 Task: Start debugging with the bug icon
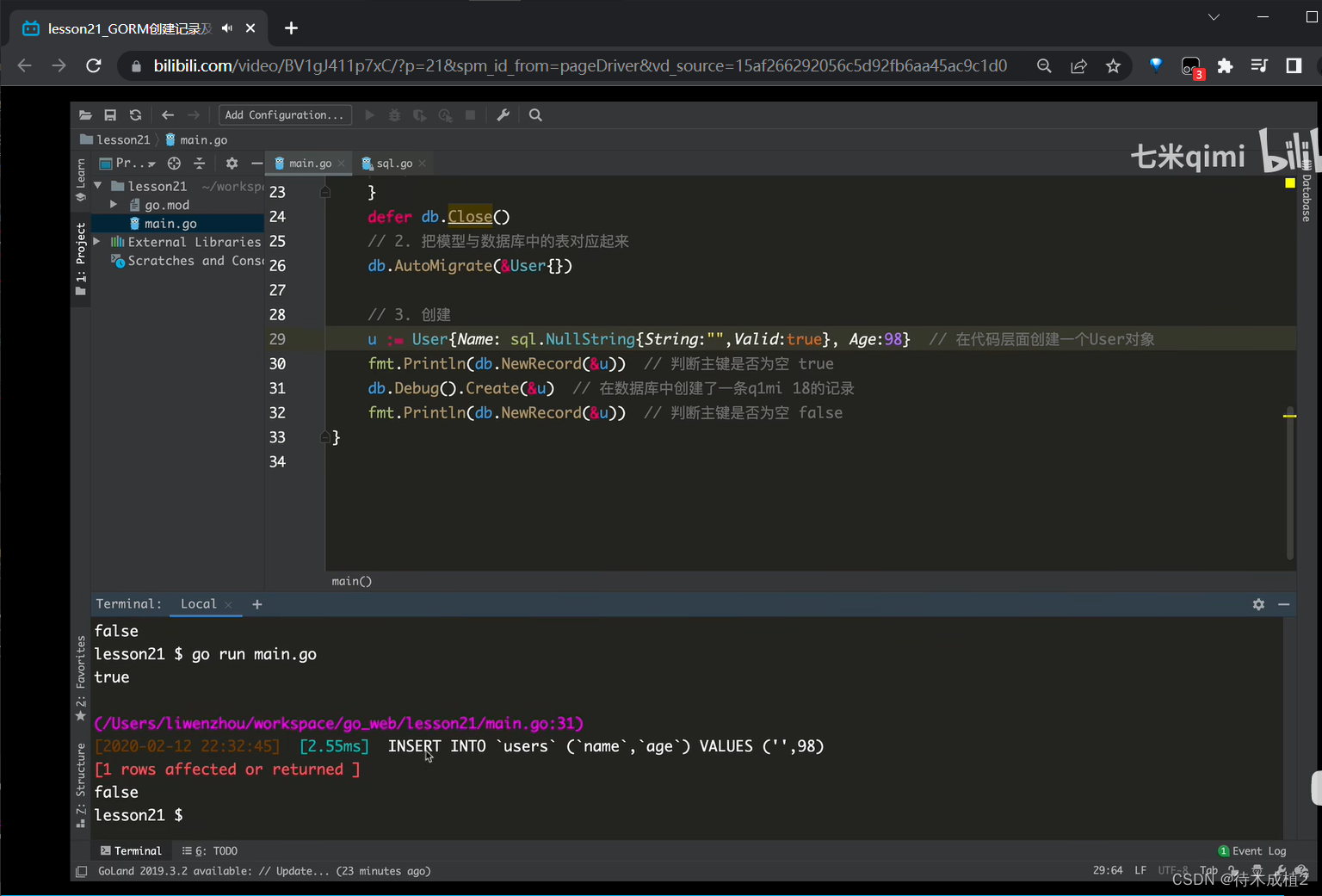[x=394, y=115]
